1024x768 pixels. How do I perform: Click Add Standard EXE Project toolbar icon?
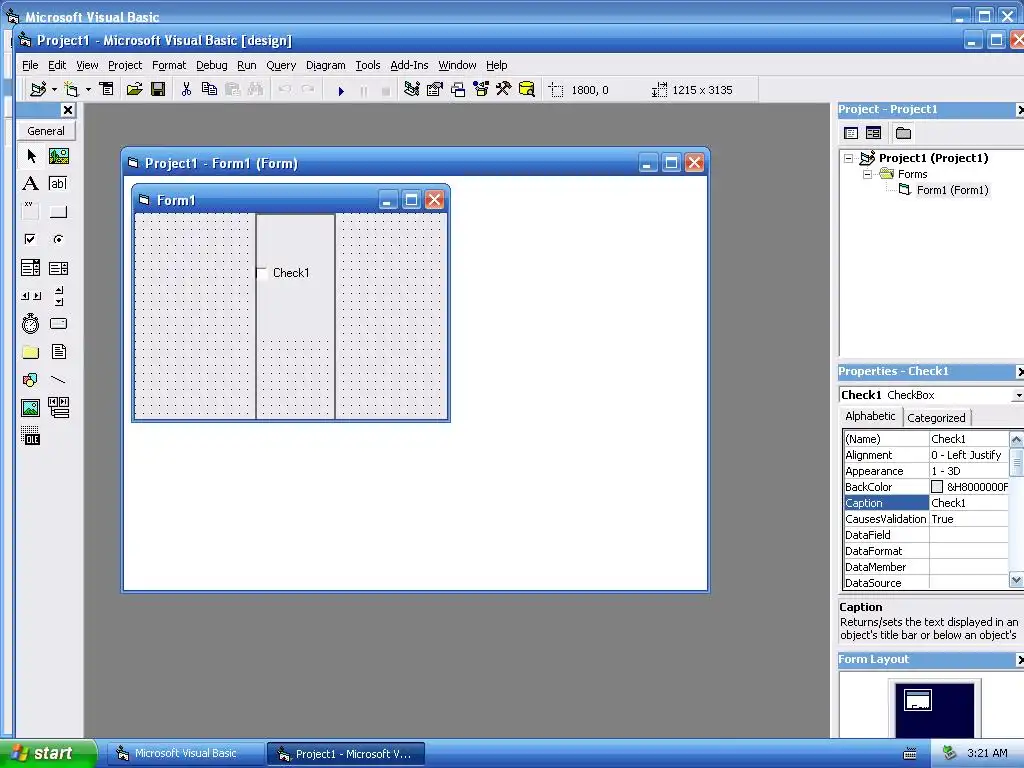click(38, 89)
